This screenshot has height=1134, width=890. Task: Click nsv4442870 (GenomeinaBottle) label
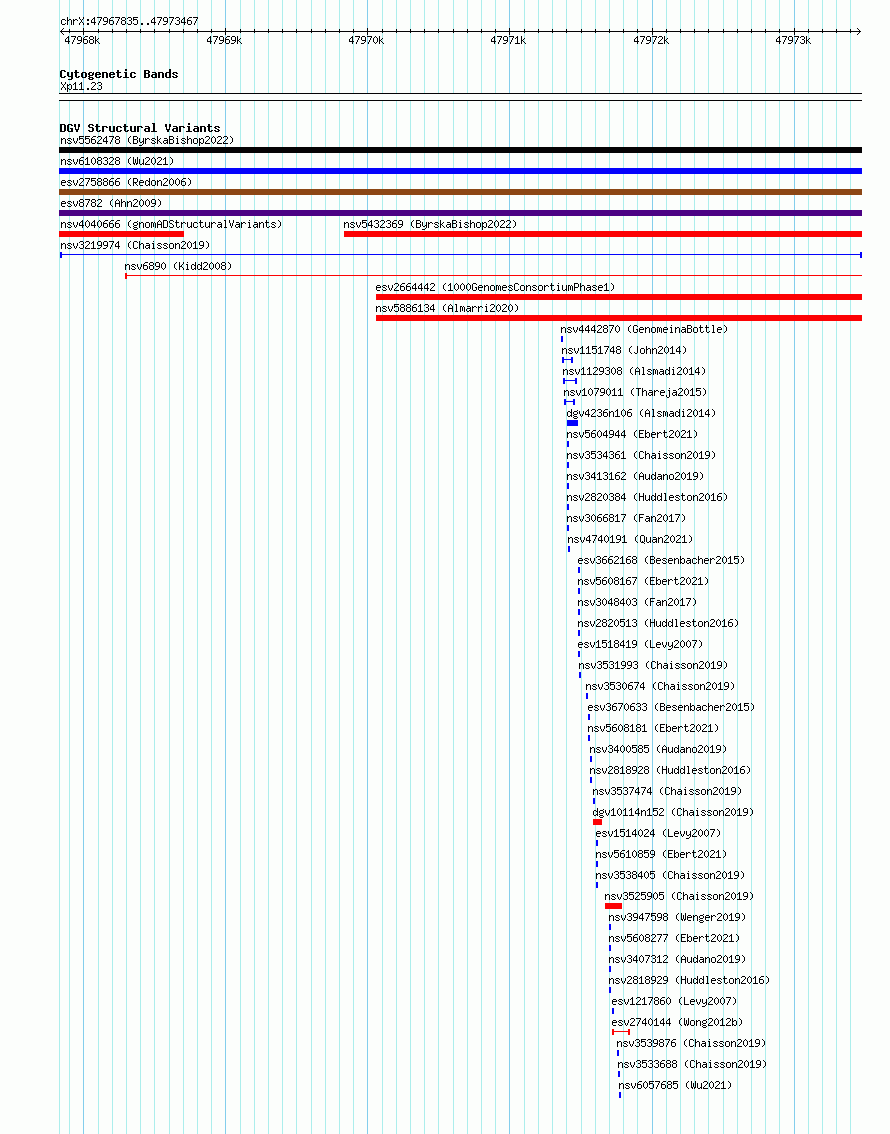click(x=644, y=329)
